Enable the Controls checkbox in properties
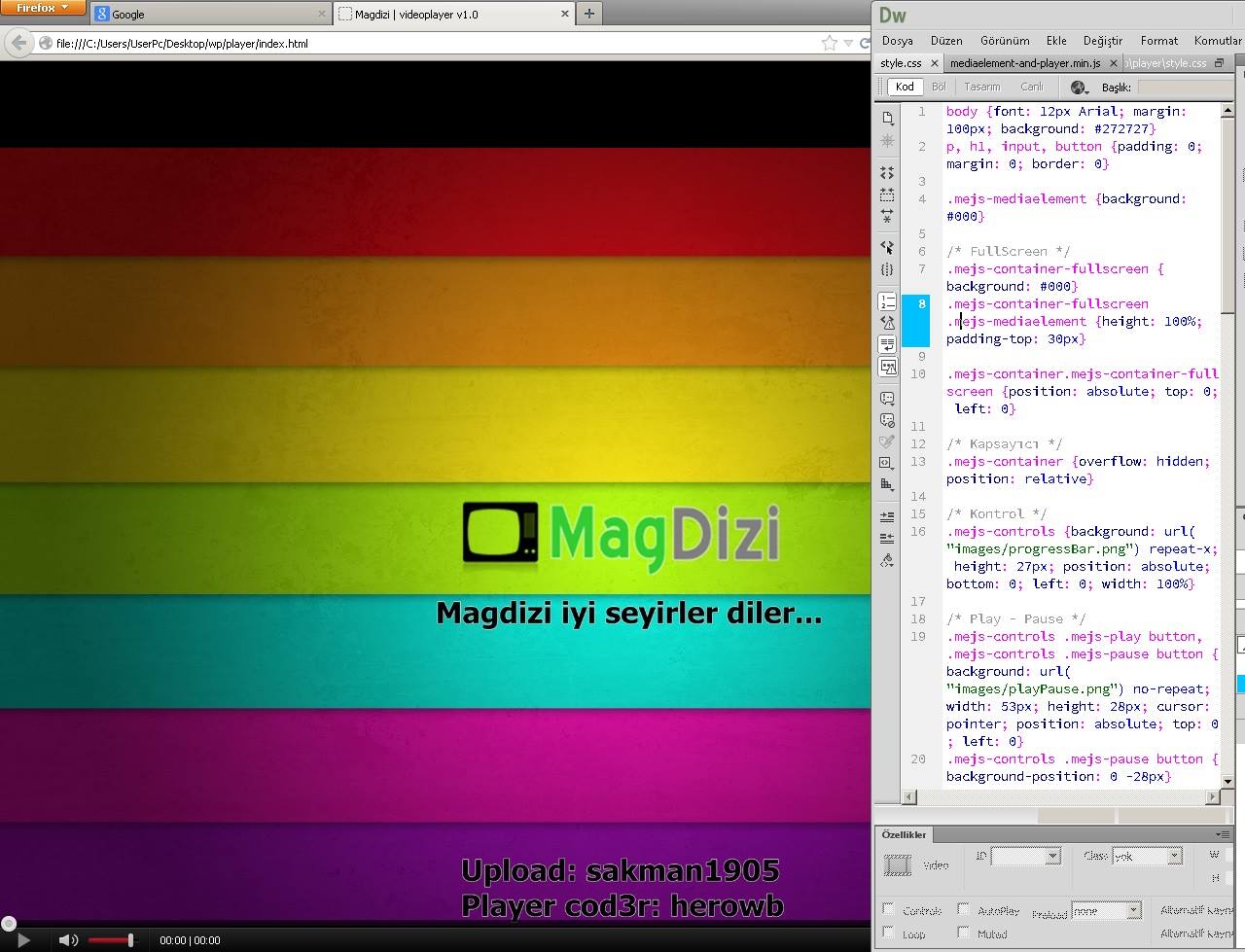 [888, 909]
